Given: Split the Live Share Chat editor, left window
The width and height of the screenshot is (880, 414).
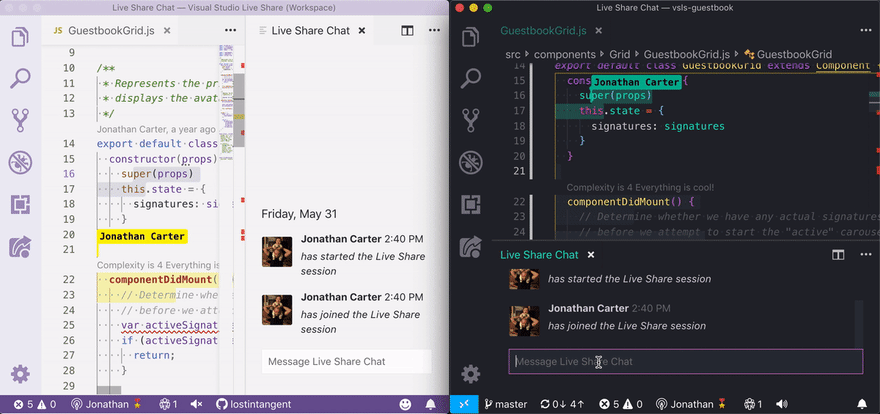Looking at the screenshot, I should point(407,31).
